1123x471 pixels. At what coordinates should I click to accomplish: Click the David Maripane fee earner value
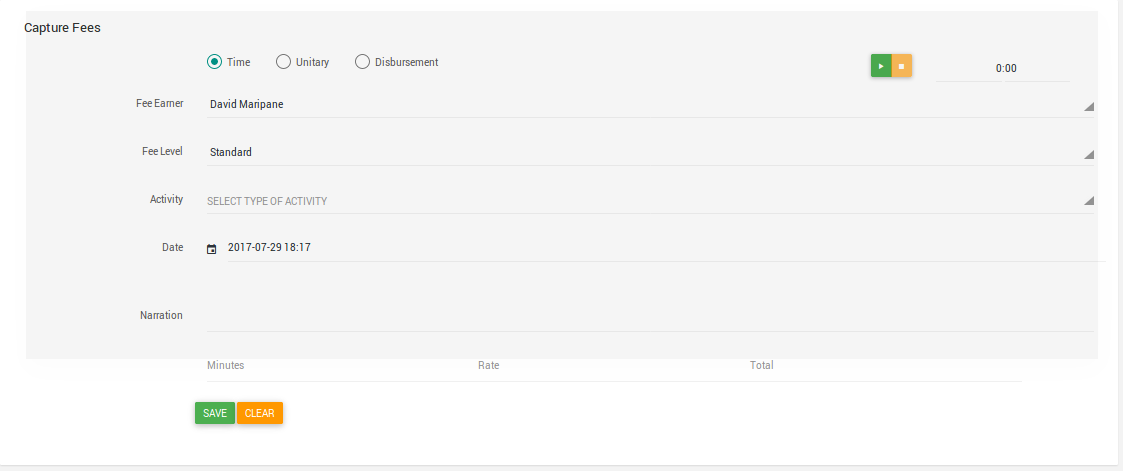246,105
